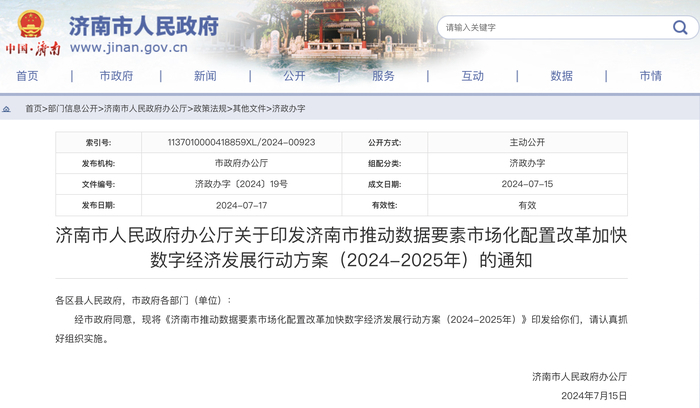
Task: Click the 发布日期 label cell
Action: pyautogui.click(x=98, y=205)
